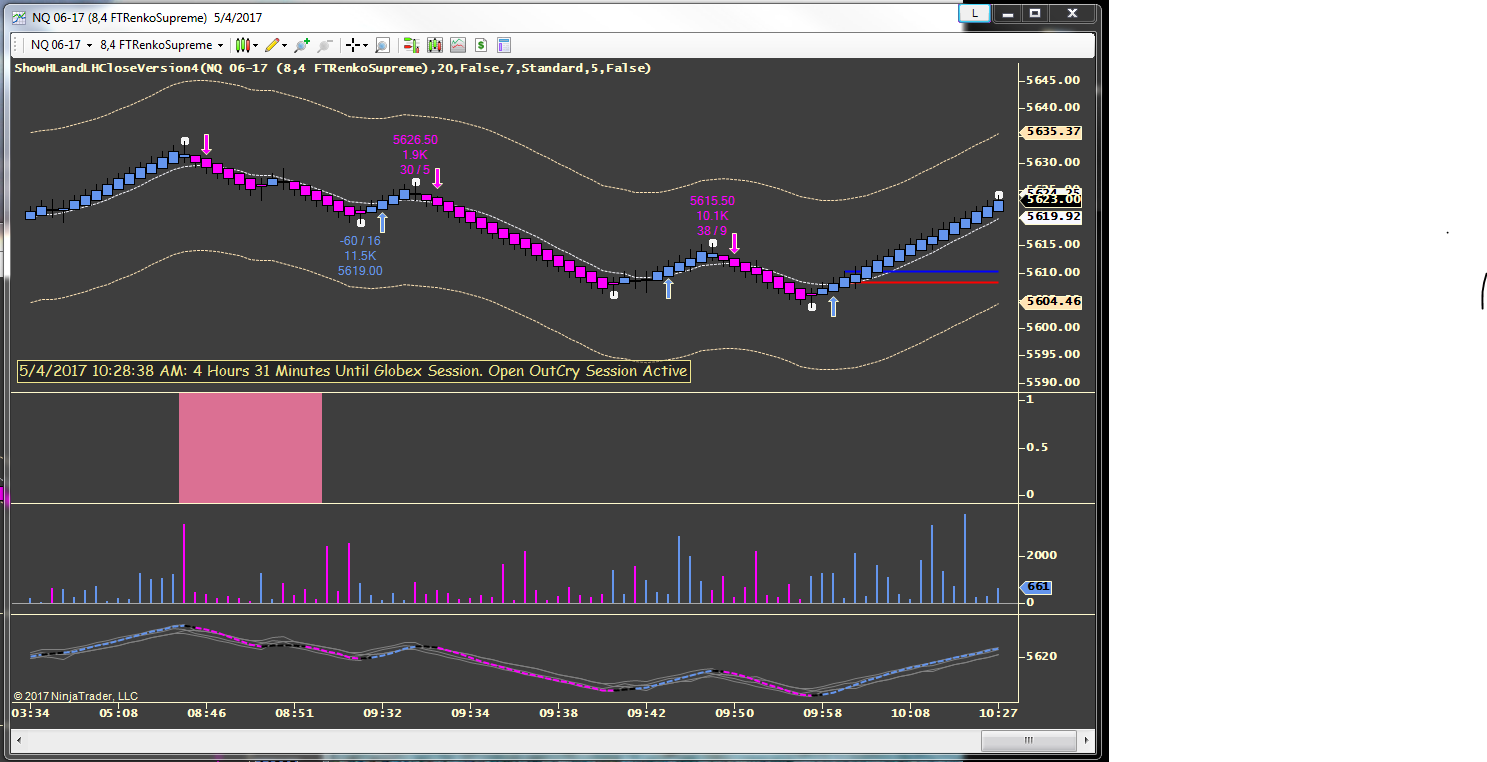Open the cursor type dropdown arrow
This screenshot has height=762, width=1487.
(365, 45)
